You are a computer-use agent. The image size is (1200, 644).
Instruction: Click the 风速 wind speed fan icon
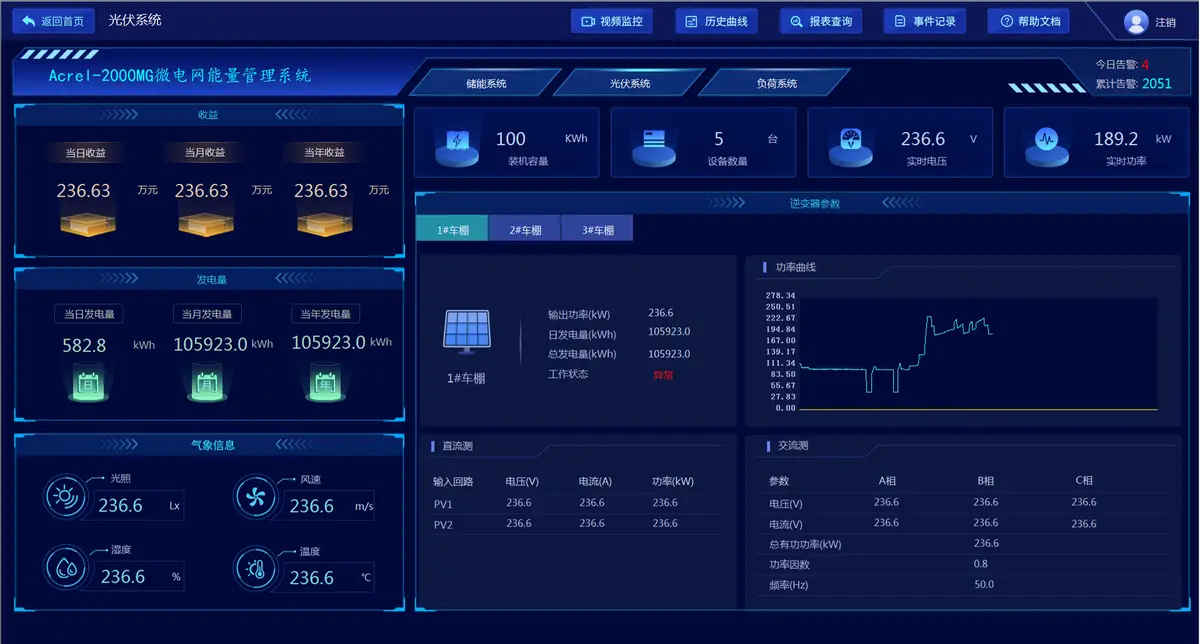[256, 496]
